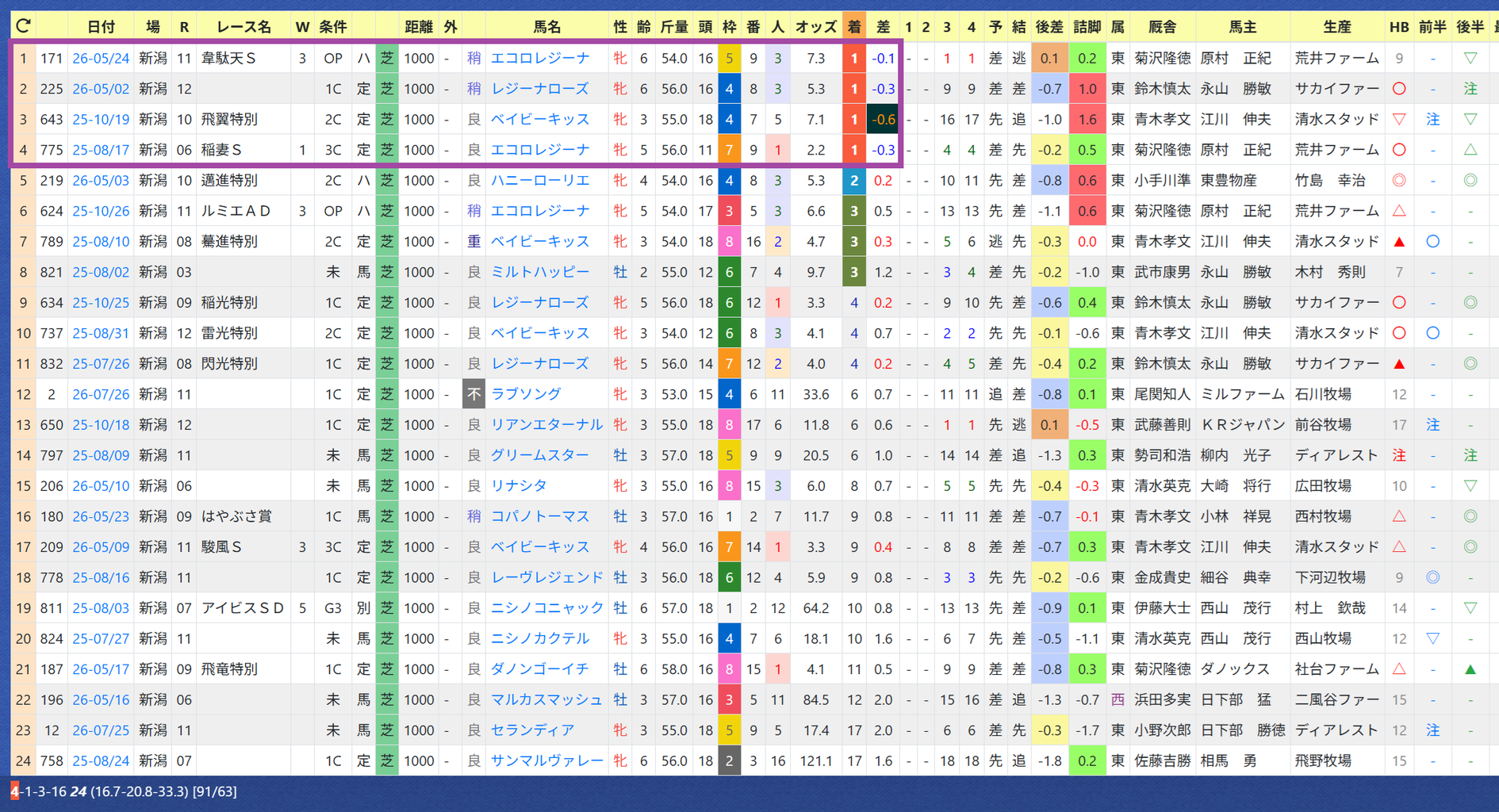Open horse セランディア link
The height and width of the screenshot is (812, 1499).
(533, 730)
